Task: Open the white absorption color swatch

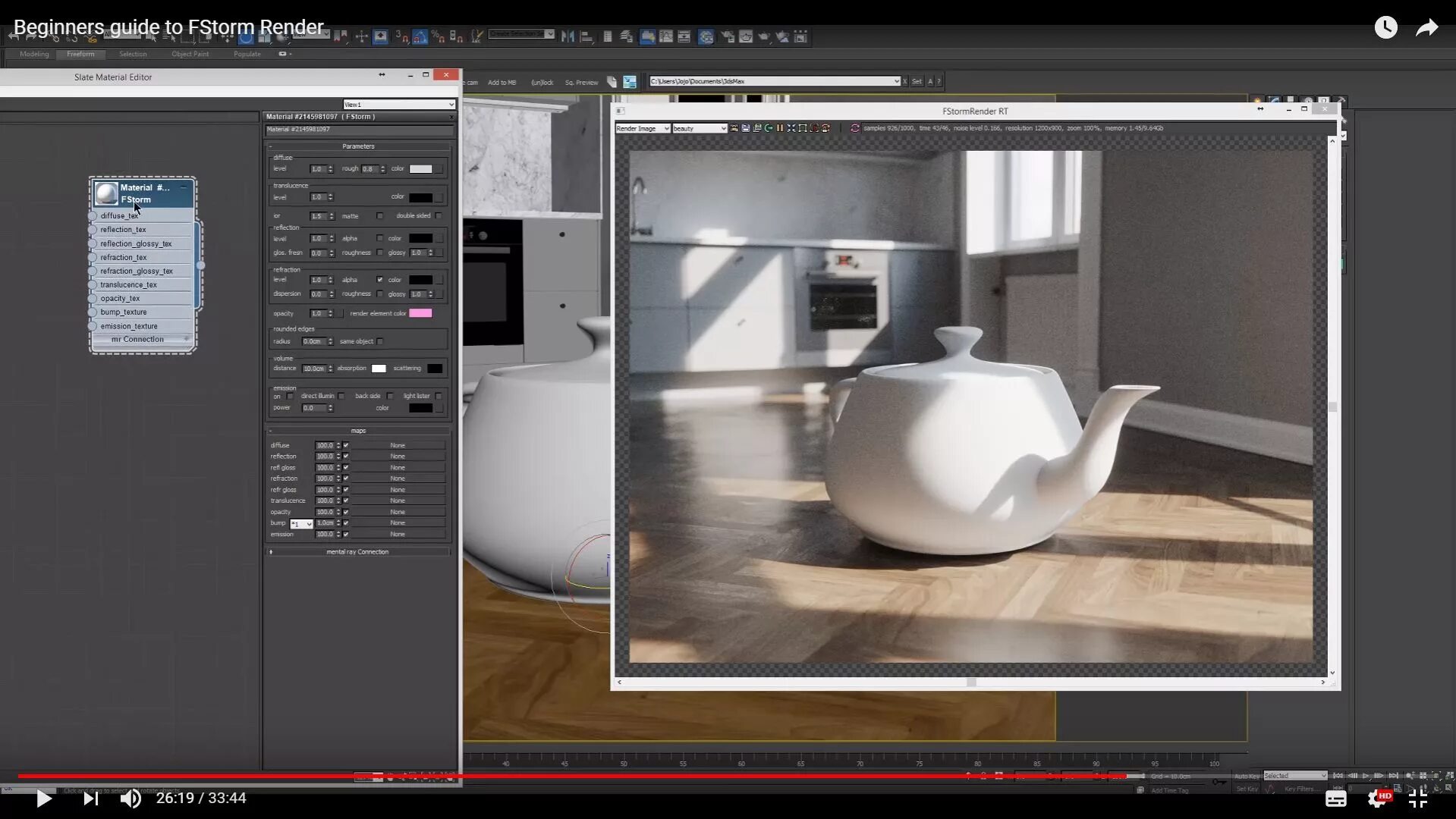Action: [x=379, y=369]
